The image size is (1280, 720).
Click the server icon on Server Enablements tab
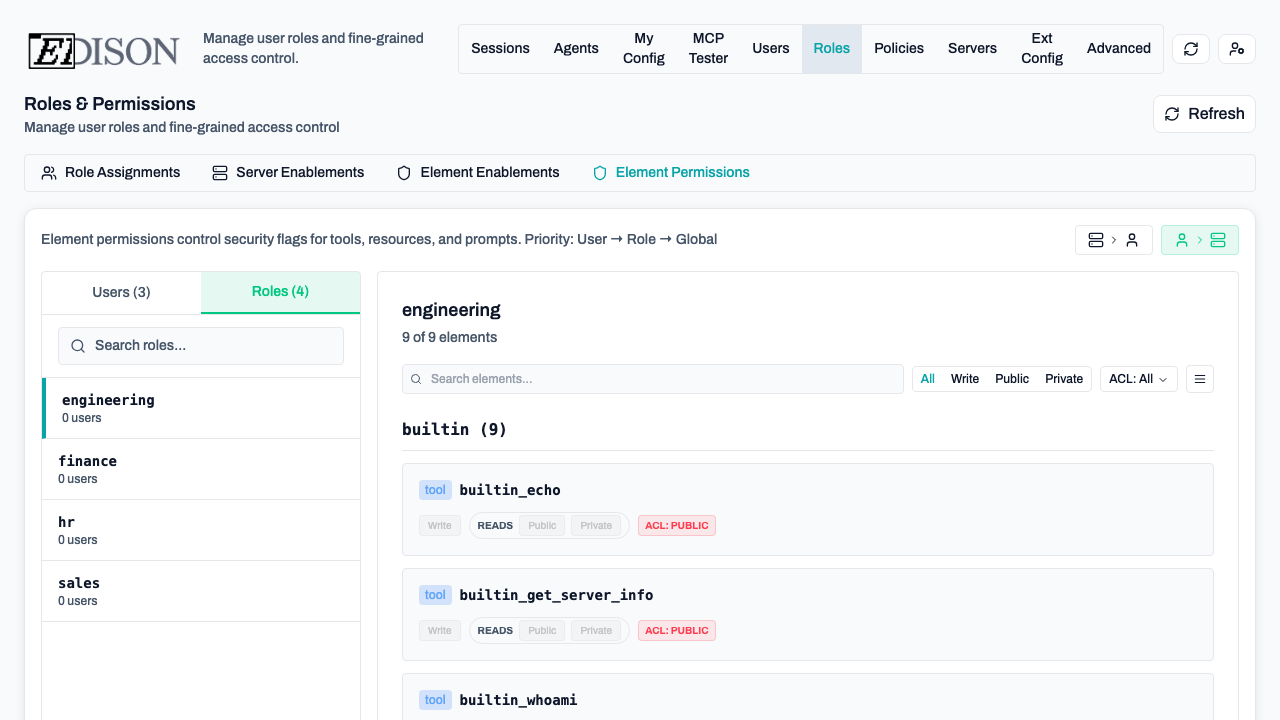pyautogui.click(x=219, y=172)
